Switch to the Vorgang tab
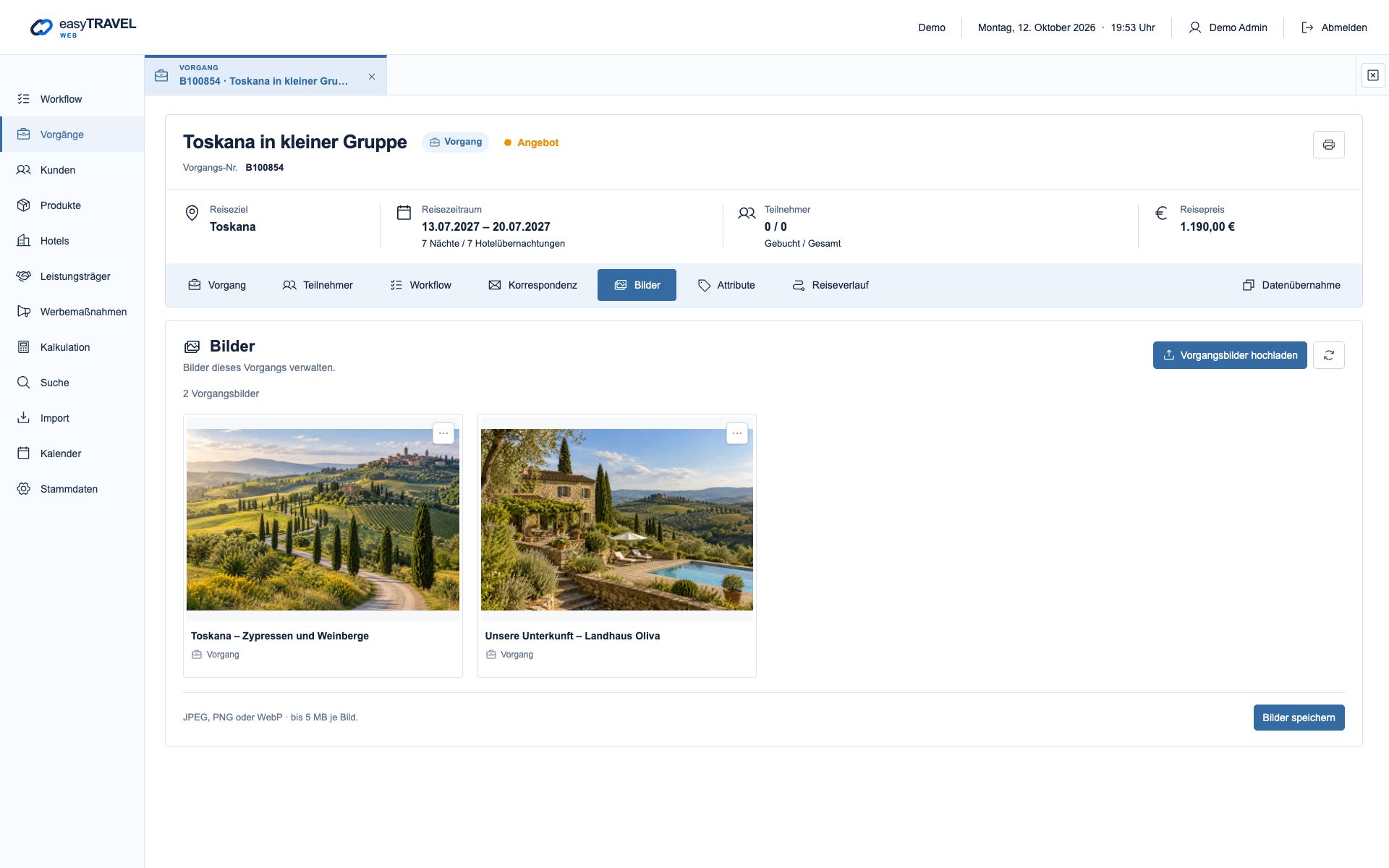This screenshot has width=1389, height=868. click(x=217, y=285)
